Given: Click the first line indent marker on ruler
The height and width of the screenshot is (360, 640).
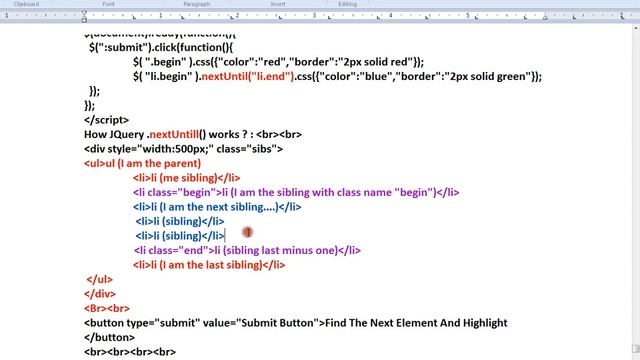Looking at the screenshot, I should 84,13.
